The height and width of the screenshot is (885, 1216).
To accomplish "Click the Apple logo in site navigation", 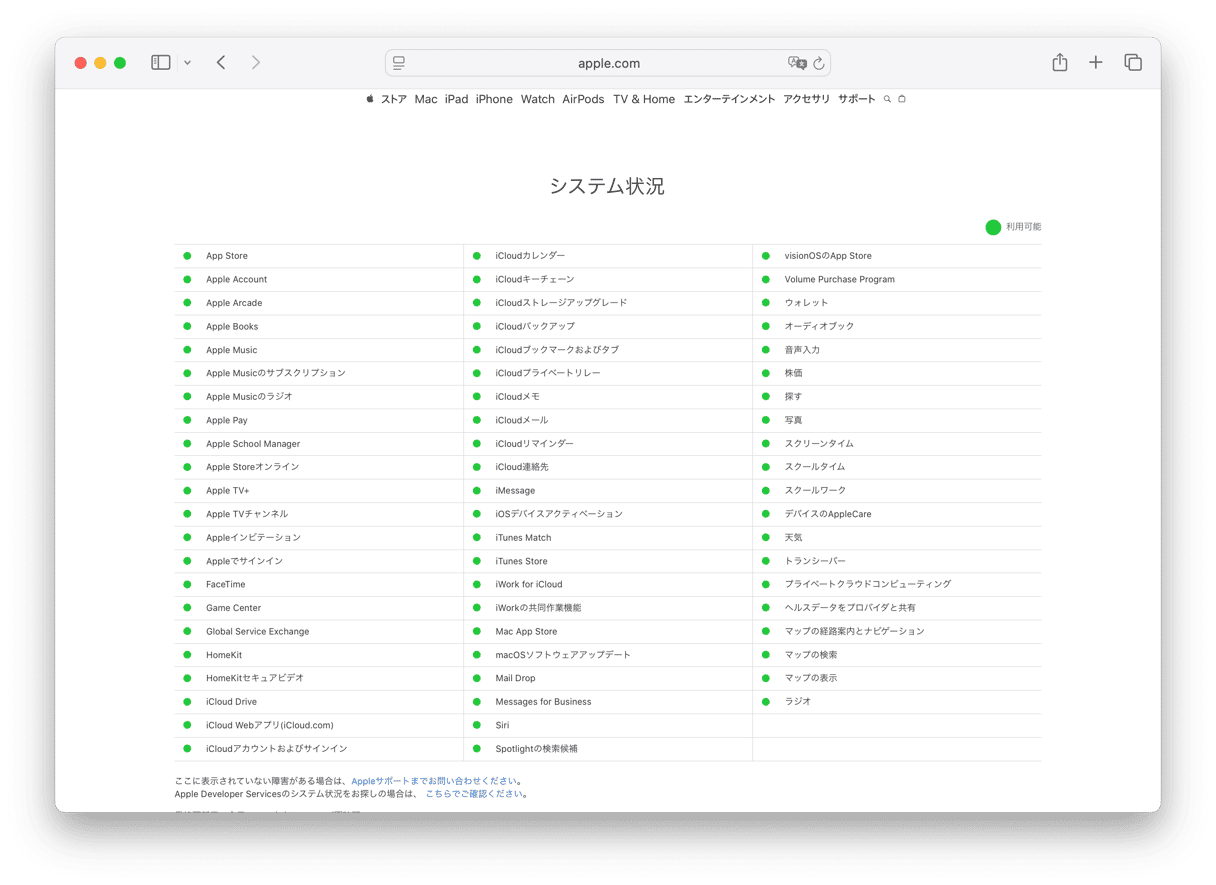I will click(369, 99).
